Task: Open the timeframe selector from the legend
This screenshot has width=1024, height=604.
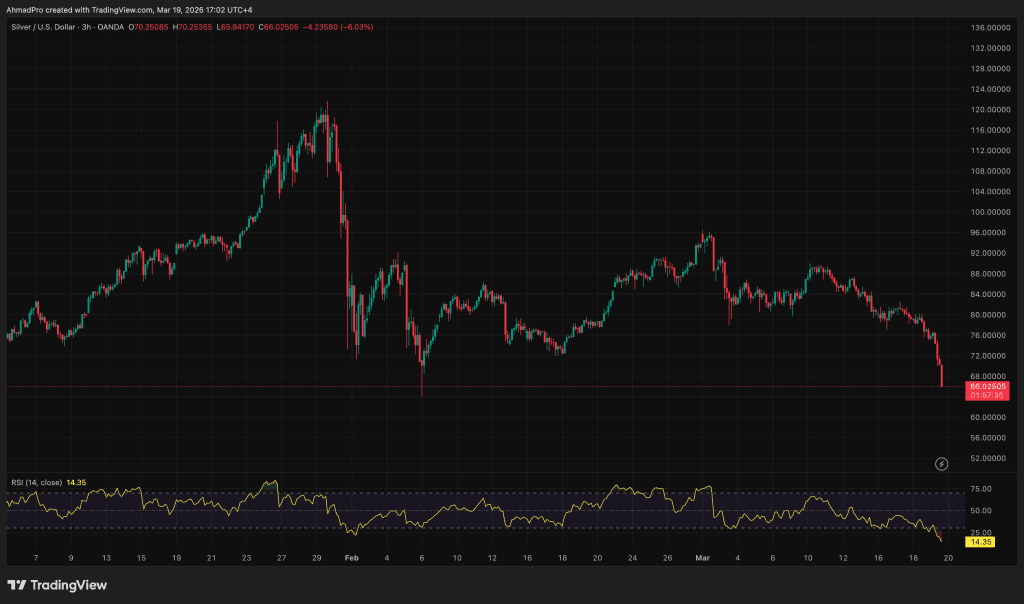Action: [86, 28]
